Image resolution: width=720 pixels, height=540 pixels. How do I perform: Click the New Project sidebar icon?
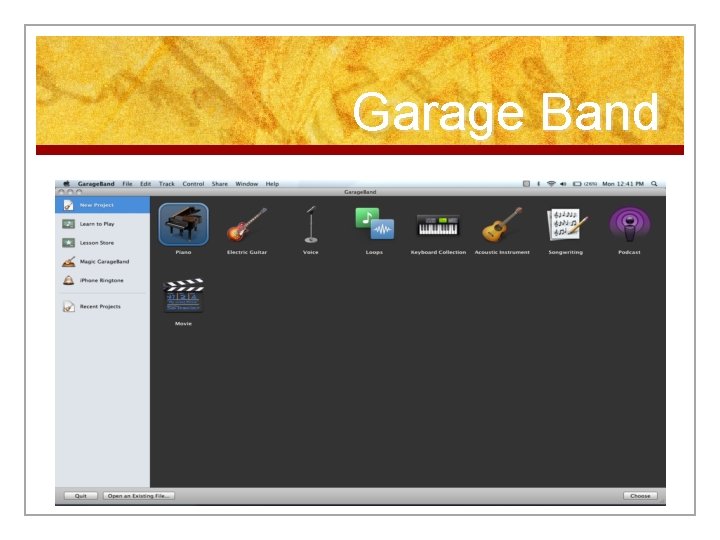(x=68, y=205)
